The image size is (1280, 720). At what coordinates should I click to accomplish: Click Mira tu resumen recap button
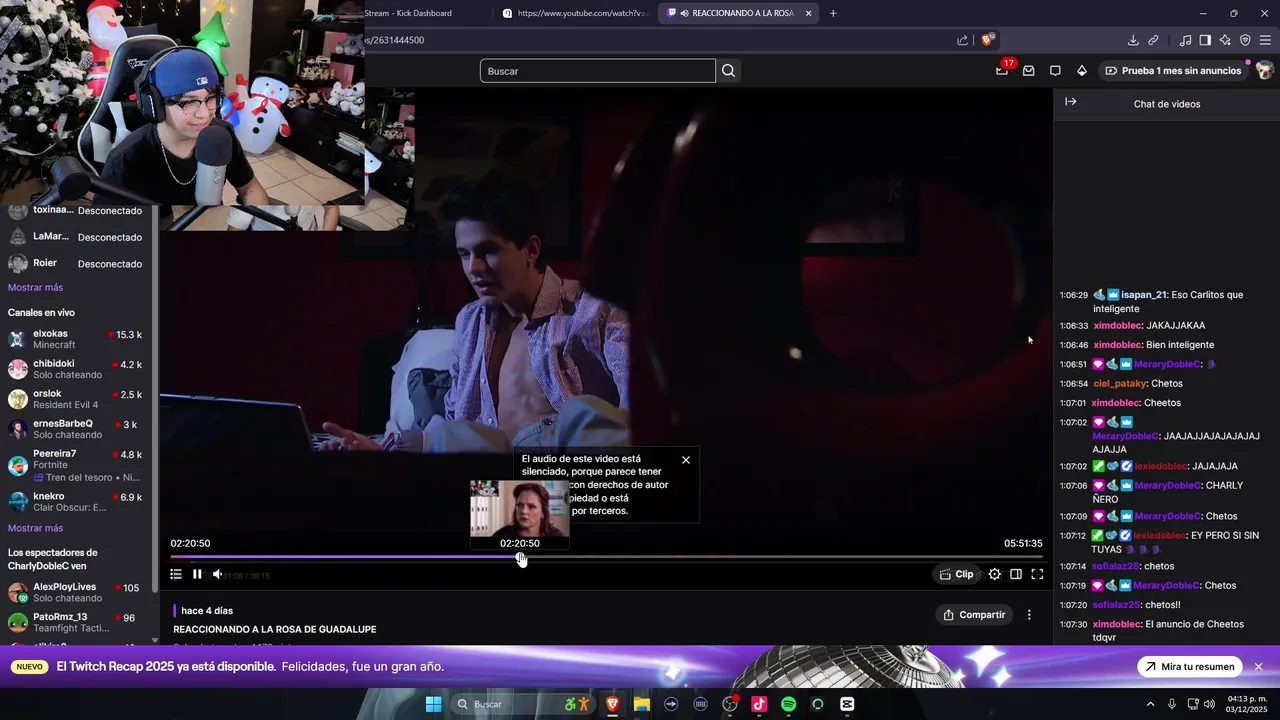click(x=1190, y=667)
